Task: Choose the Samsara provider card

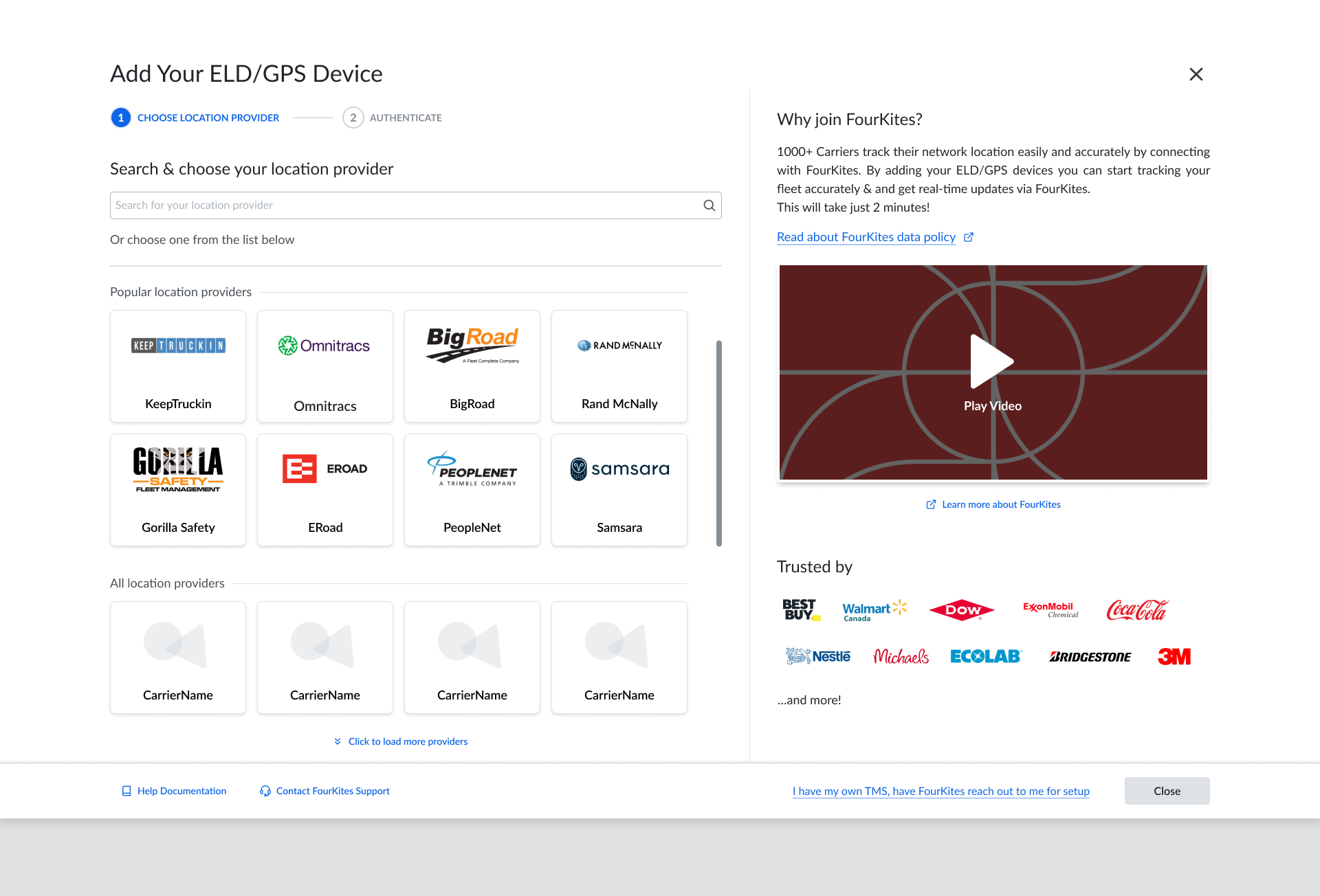Action: (x=619, y=490)
